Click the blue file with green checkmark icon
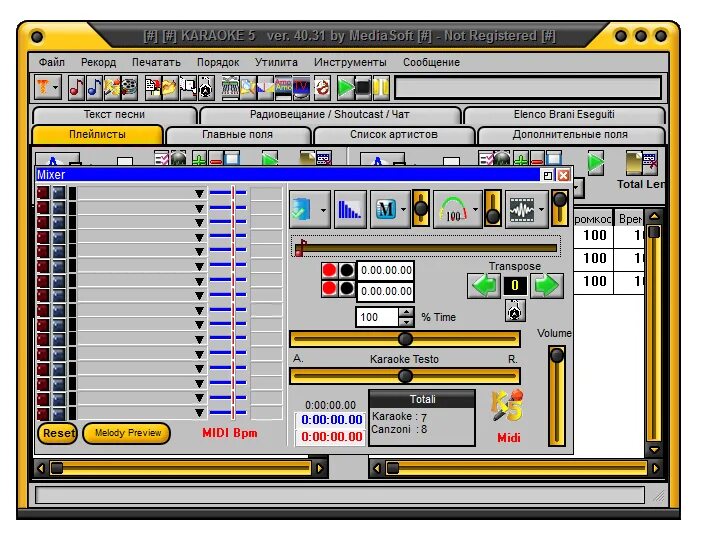 [x=301, y=209]
